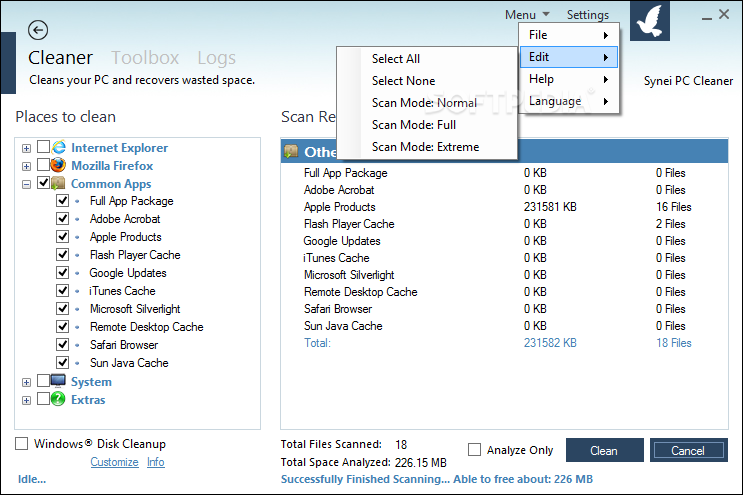The width and height of the screenshot is (743, 495).
Task: Check the Extras checkbox
Action: [x=43, y=398]
